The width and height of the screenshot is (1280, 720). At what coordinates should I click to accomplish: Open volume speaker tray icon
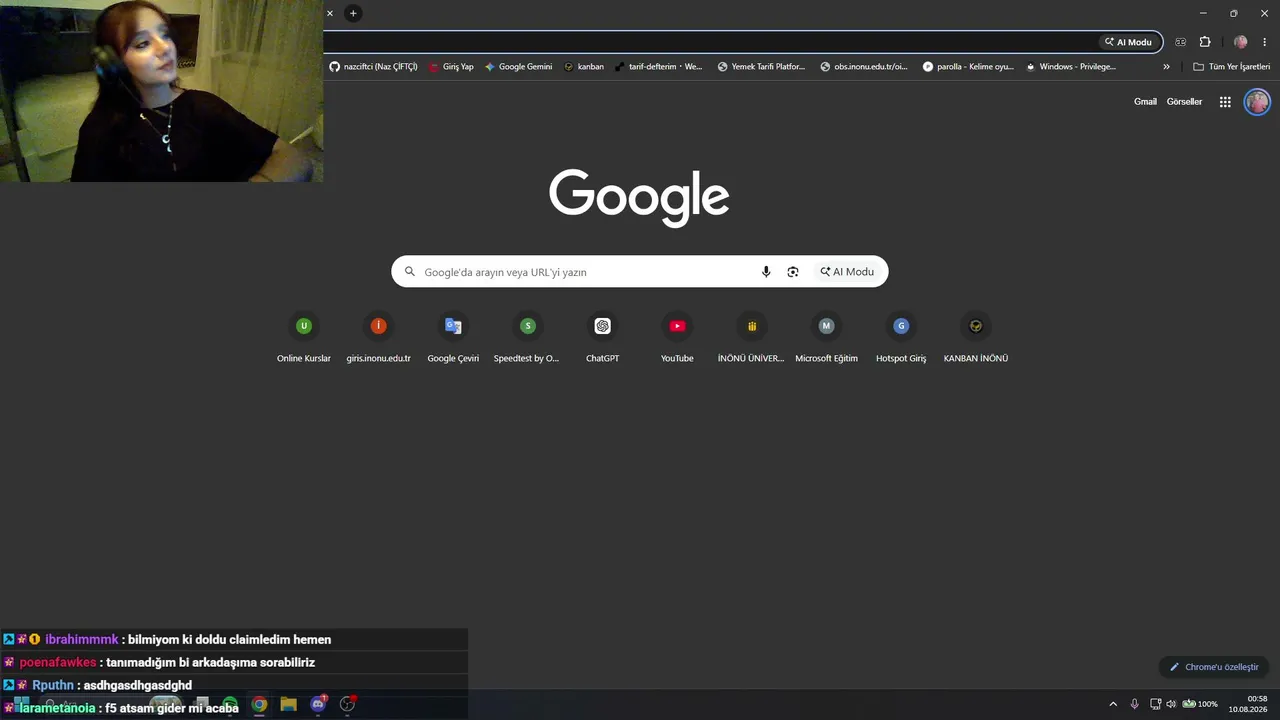tap(1171, 704)
